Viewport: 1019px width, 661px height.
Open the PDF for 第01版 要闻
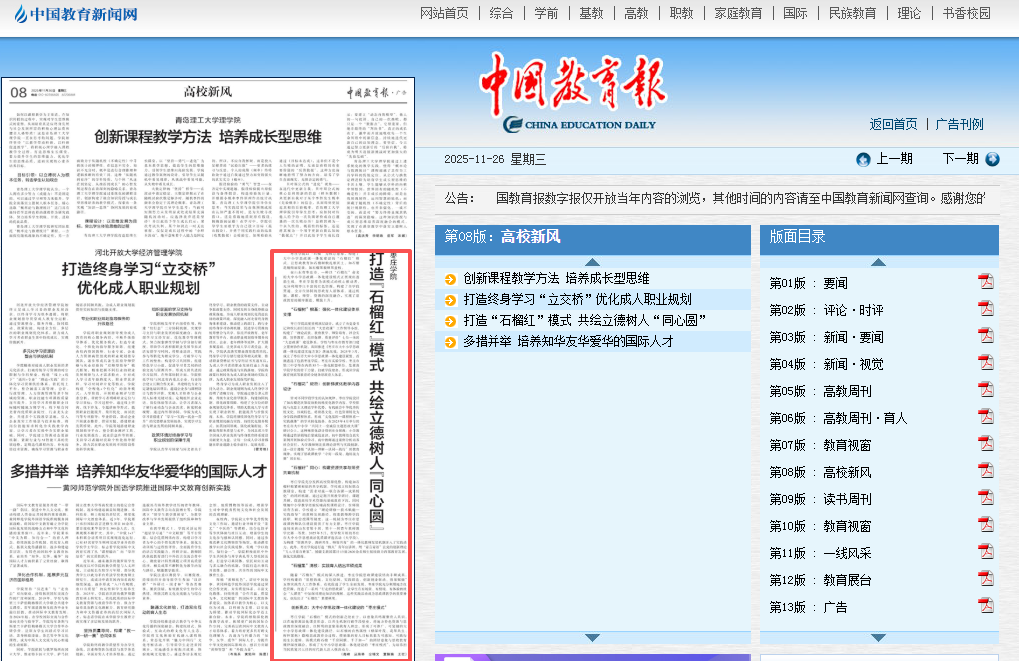pyautogui.click(x=986, y=281)
